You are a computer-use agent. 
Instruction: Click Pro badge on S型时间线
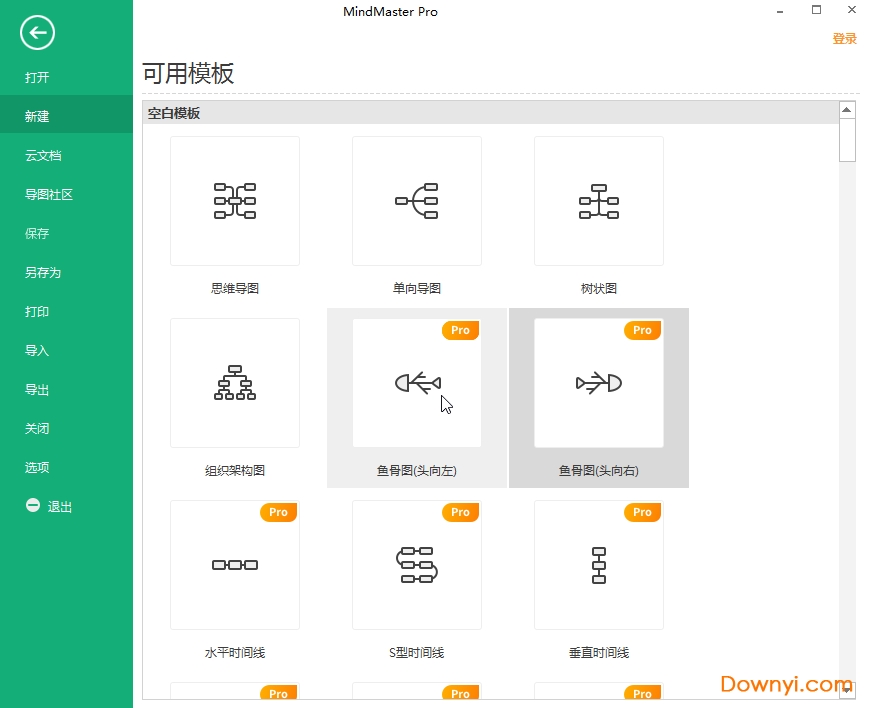pyautogui.click(x=461, y=512)
